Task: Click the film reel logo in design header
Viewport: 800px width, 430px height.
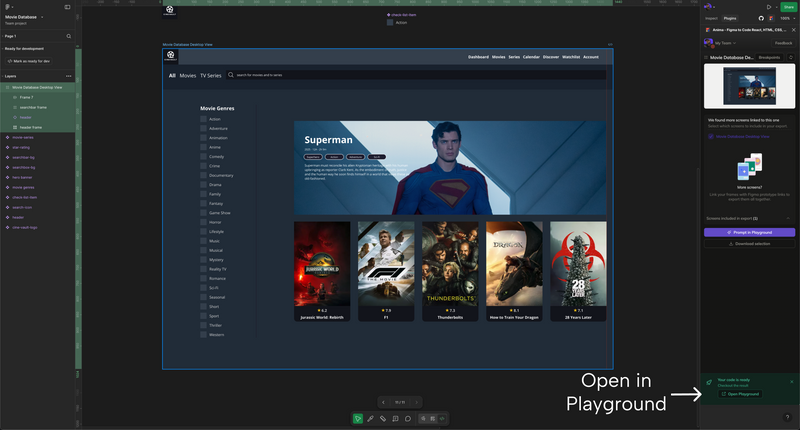Action: coord(170,56)
